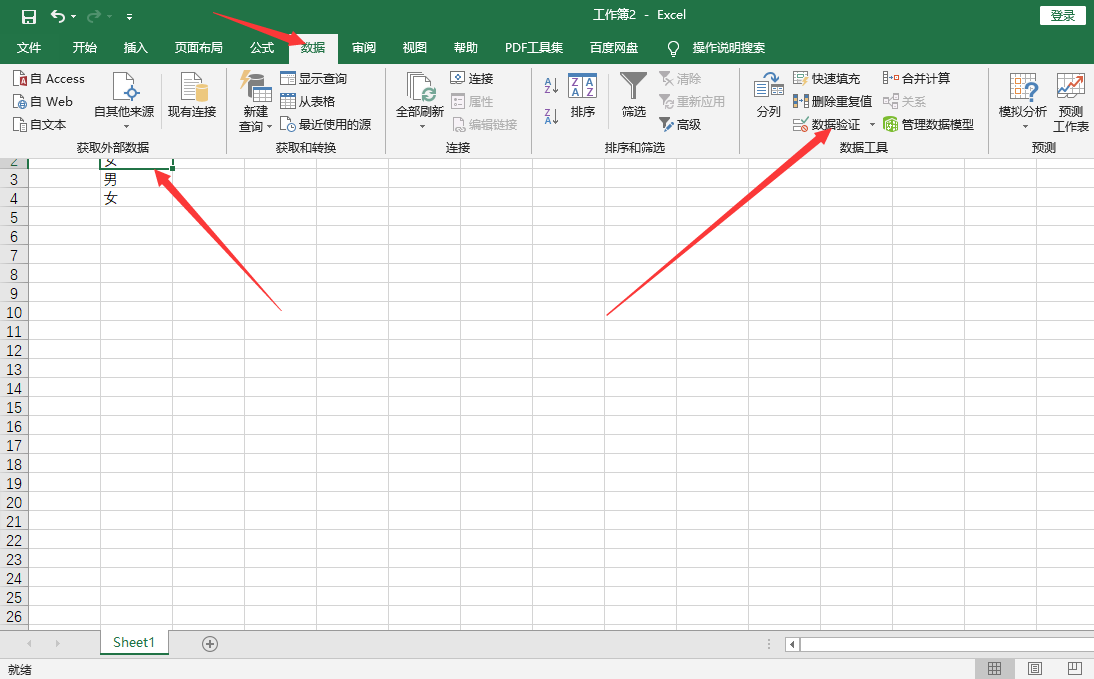Open the File (文件) menu
This screenshot has height=679, width=1094.
click(x=29, y=48)
